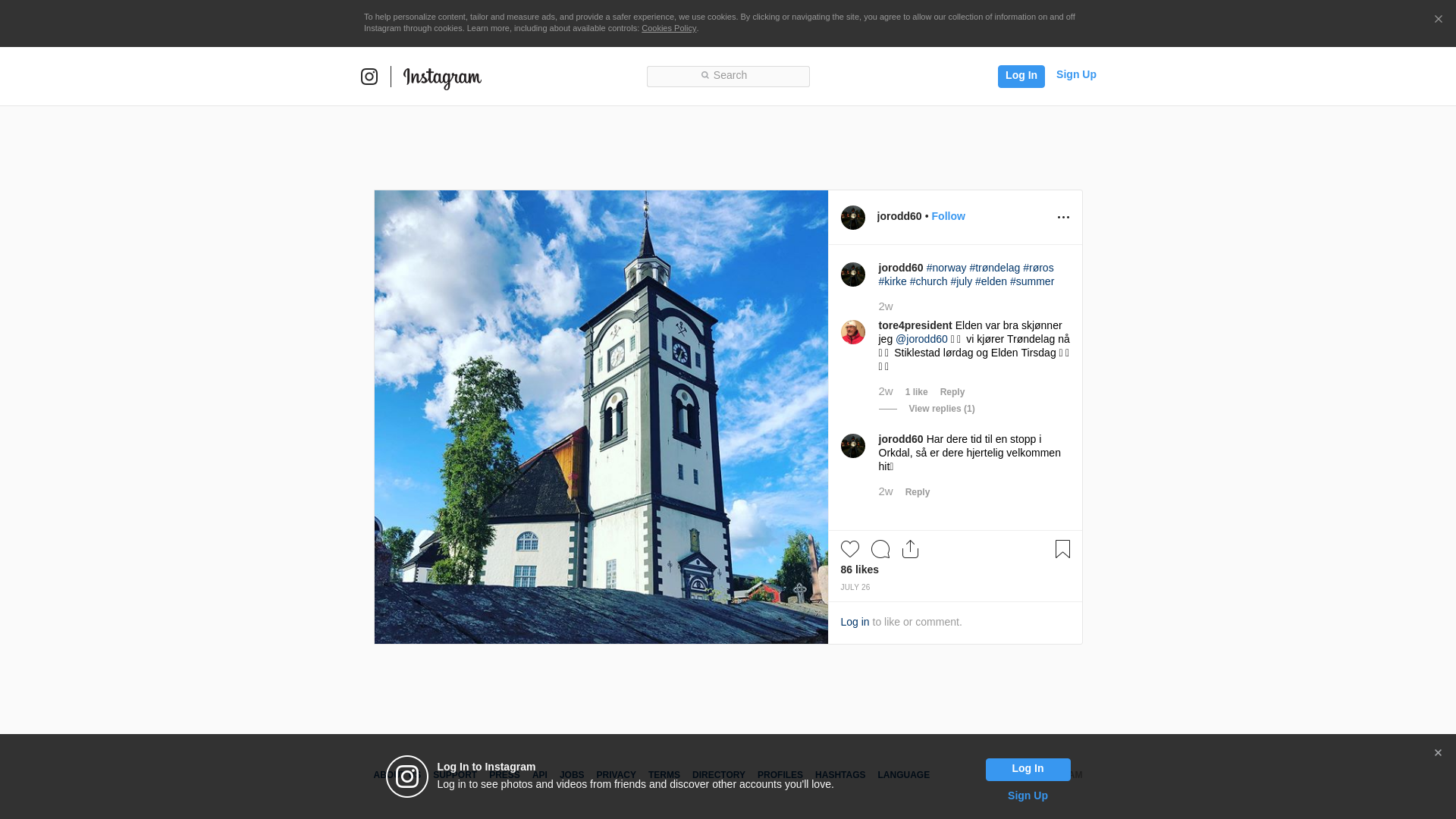Dismiss the cookie notice banner

[x=1438, y=20]
